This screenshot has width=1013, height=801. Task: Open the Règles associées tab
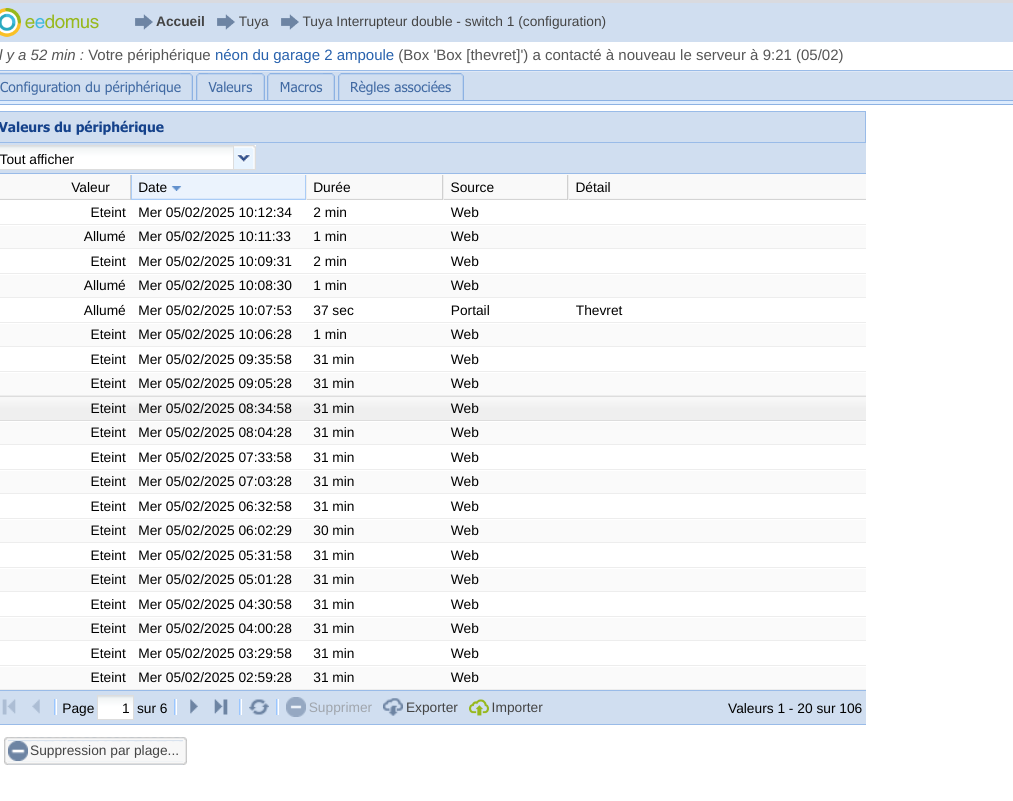(x=401, y=87)
